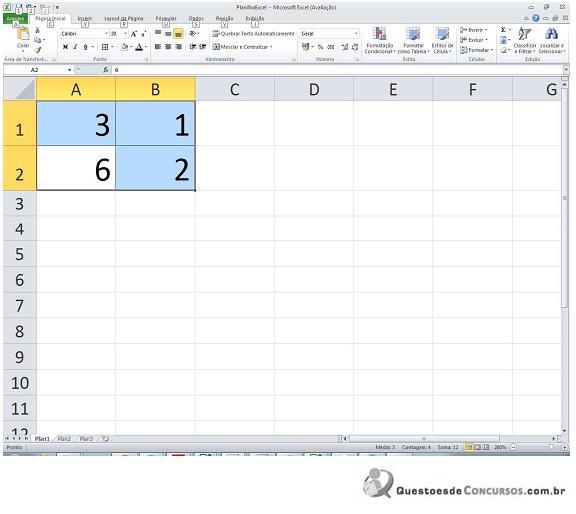Click the Excluir cells button

[474, 40]
